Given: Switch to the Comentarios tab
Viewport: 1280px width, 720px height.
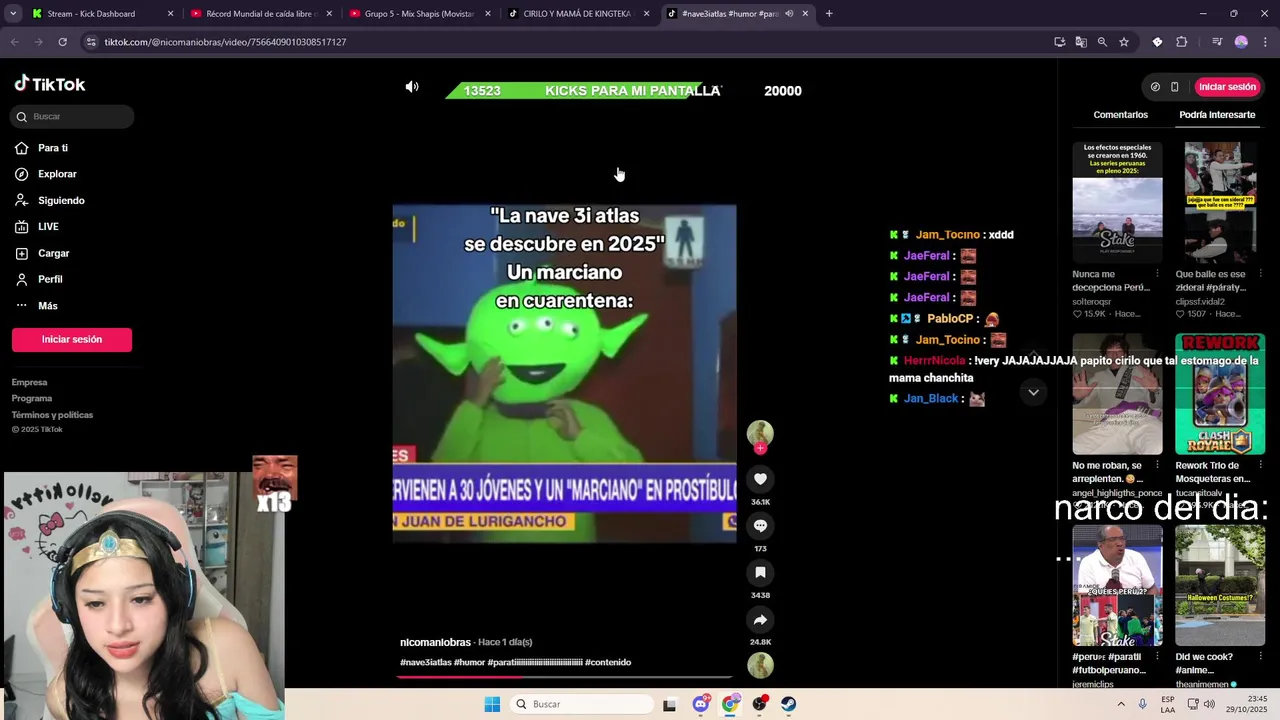Looking at the screenshot, I should pyautogui.click(x=1120, y=115).
